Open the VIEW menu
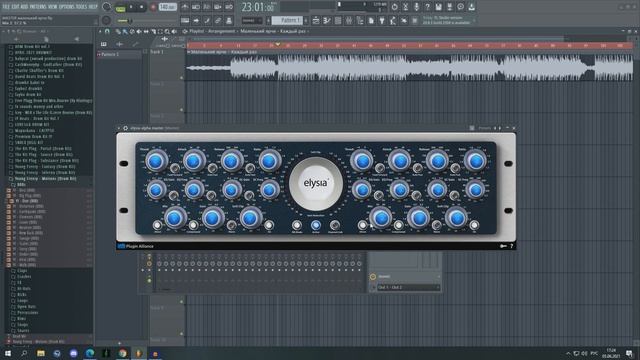 (53, 7)
